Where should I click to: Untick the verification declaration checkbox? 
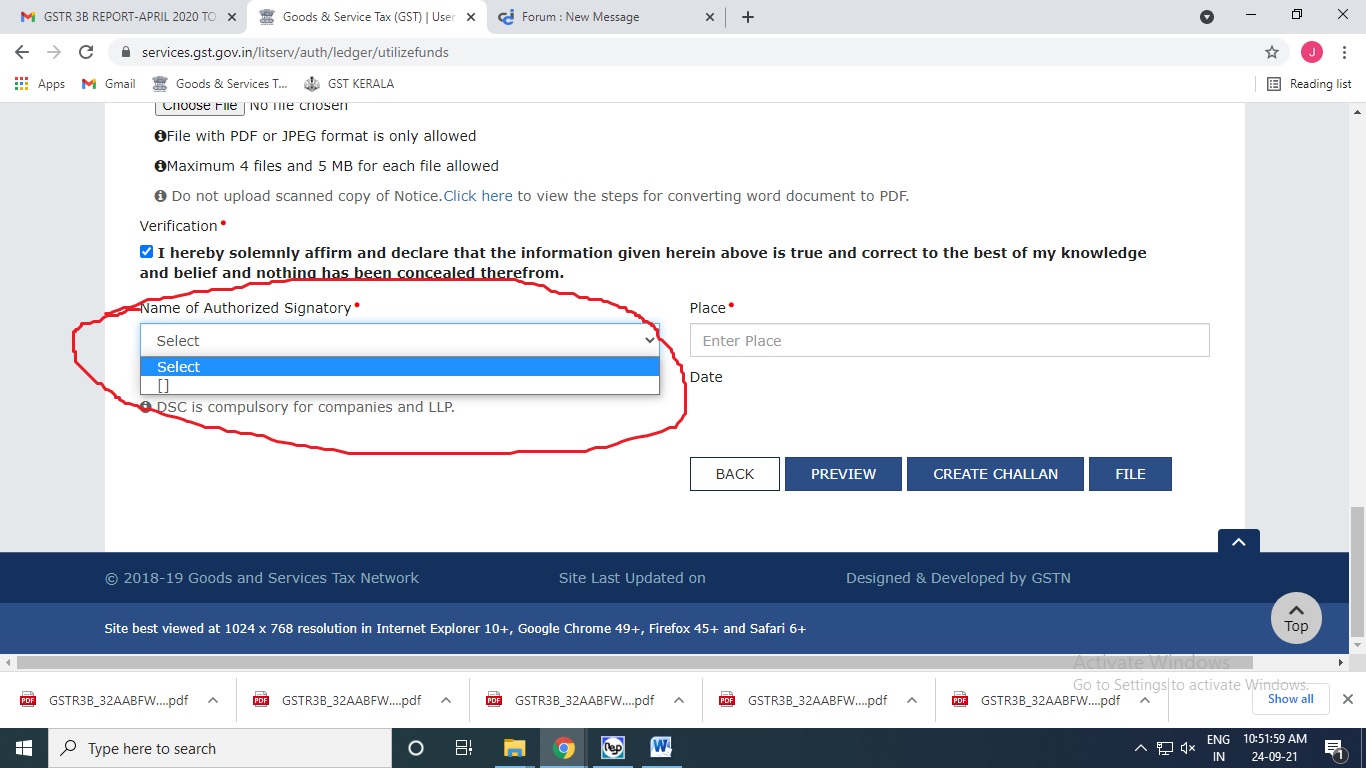(x=147, y=252)
